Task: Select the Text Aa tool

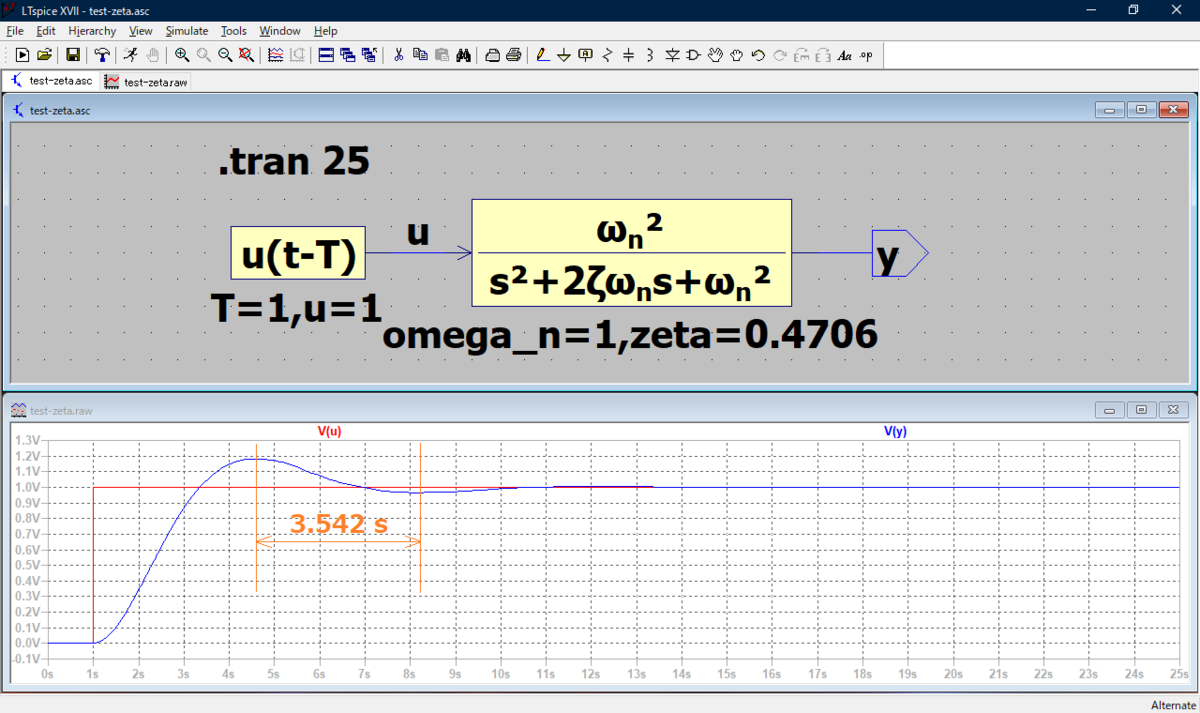Action: [x=844, y=55]
